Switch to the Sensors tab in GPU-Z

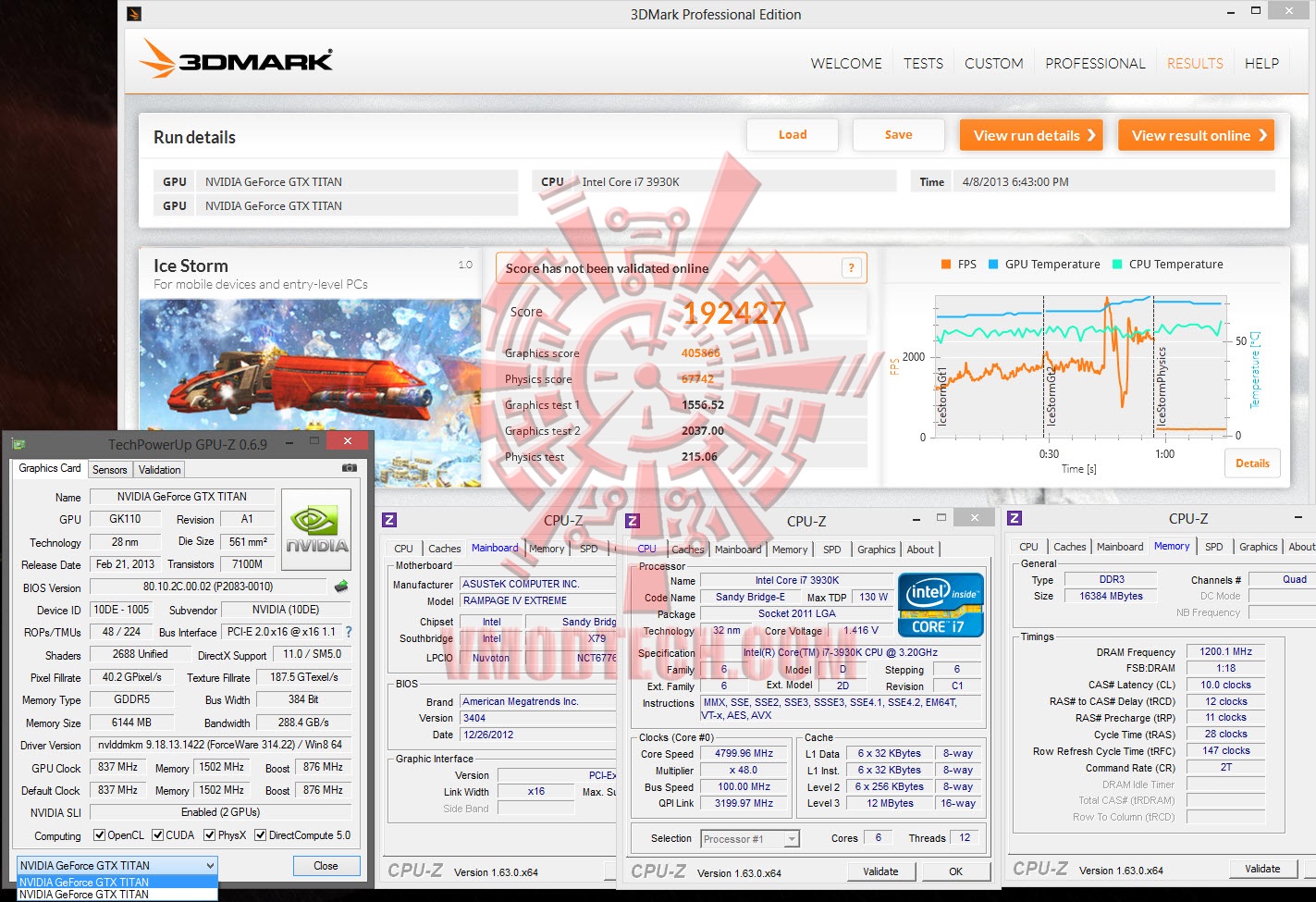coord(110,470)
